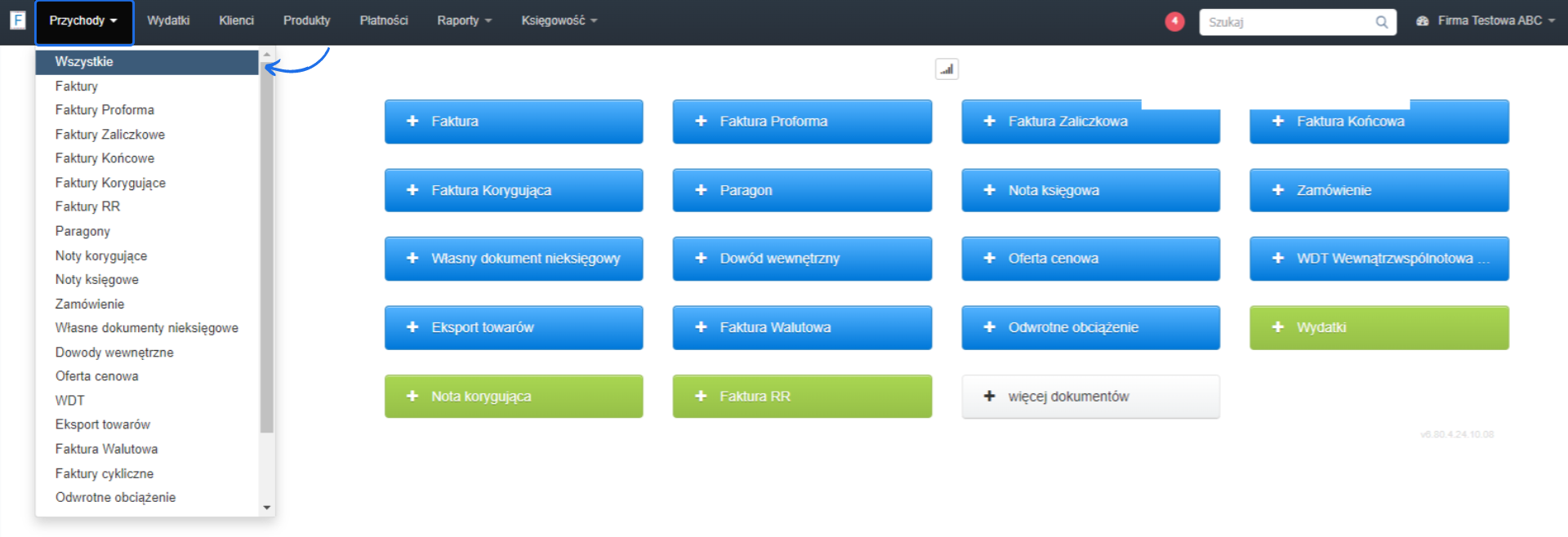1568x537 pixels.
Task: Go to Wydatki in the top menu
Action: tap(168, 21)
